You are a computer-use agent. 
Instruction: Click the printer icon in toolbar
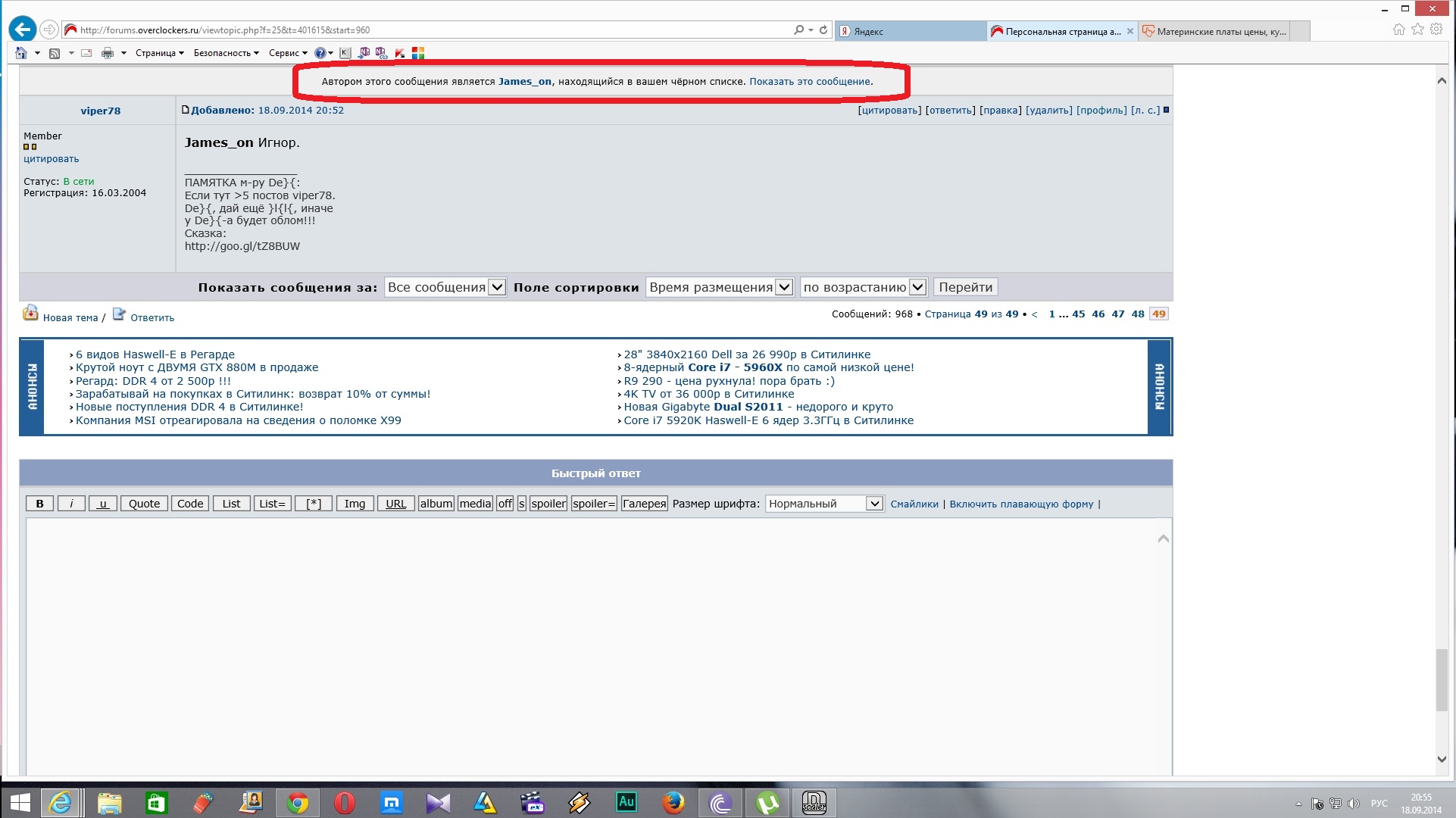[x=108, y=53]
